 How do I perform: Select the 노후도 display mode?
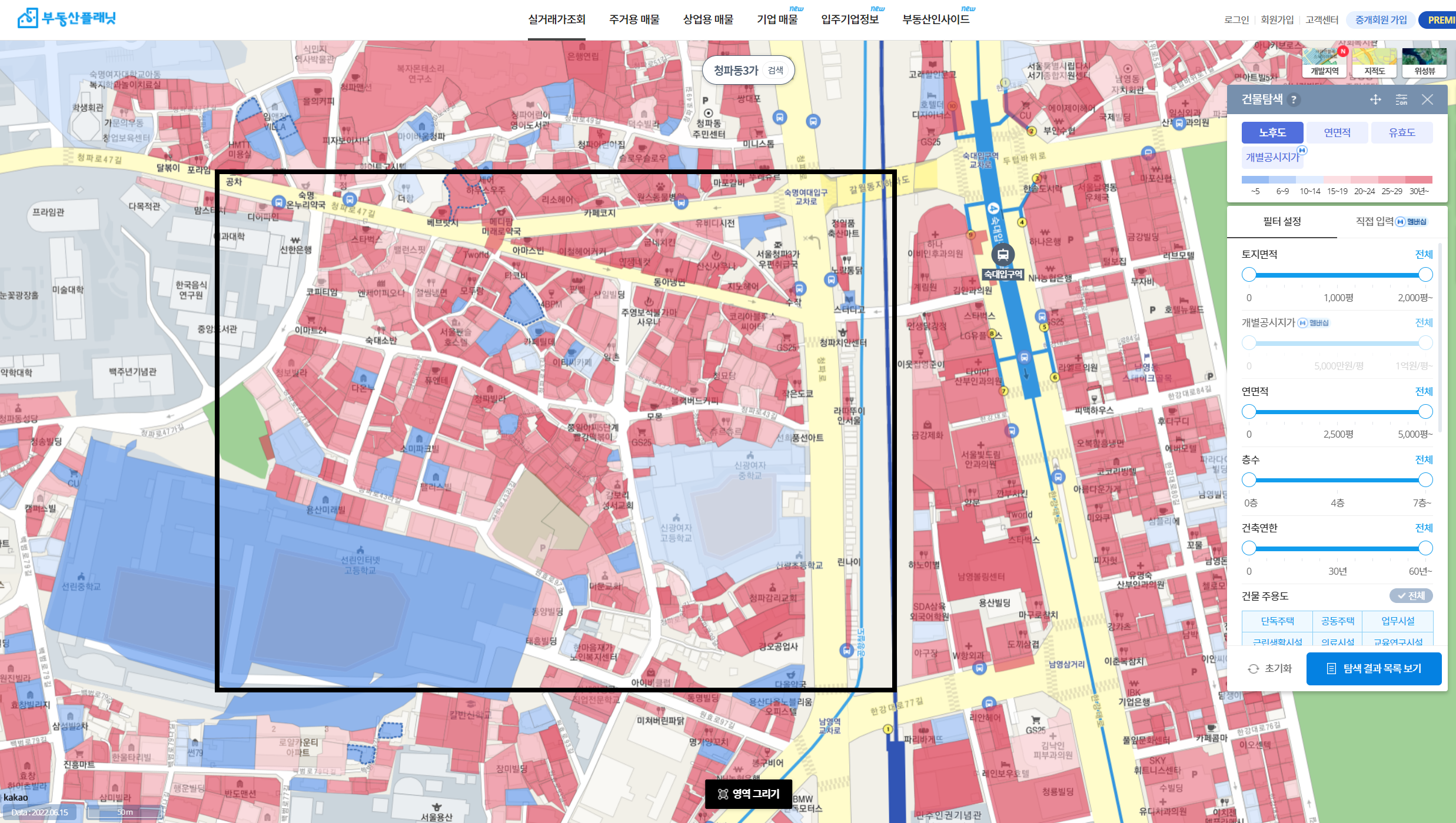click(1272, 133)
